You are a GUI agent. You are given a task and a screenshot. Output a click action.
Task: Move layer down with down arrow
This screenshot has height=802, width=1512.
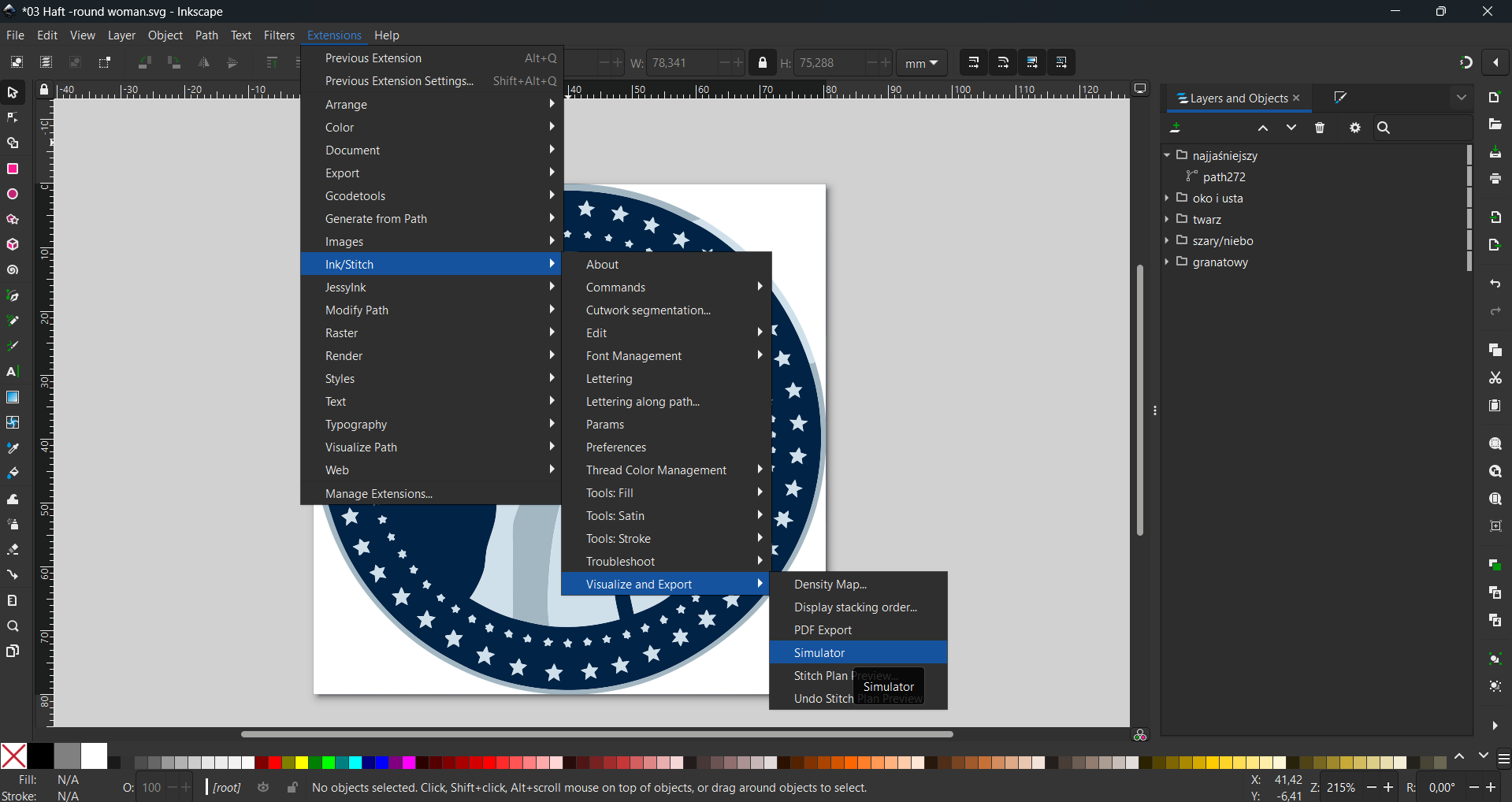1291,128
